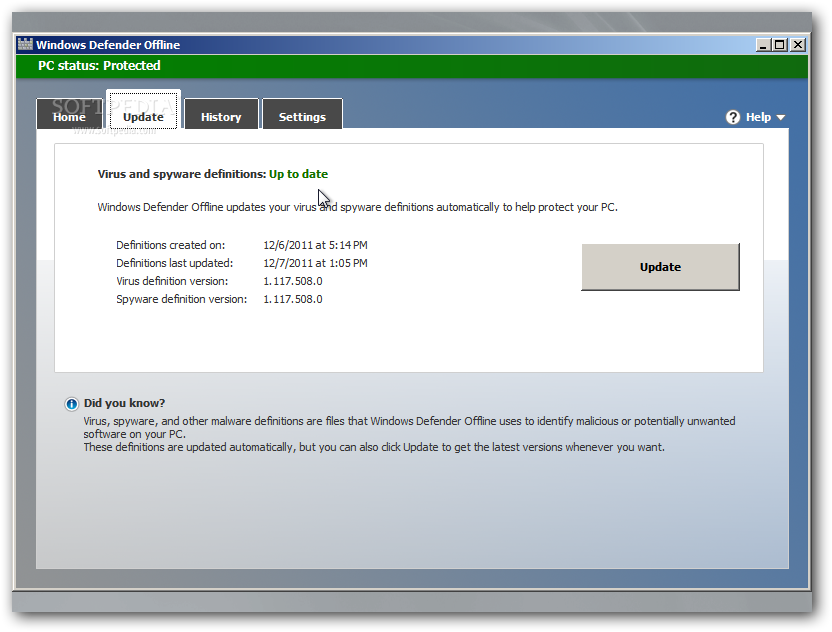Click the virus definition version value 1.117.508.0
The image size is (832, 632).
point(293,281)
